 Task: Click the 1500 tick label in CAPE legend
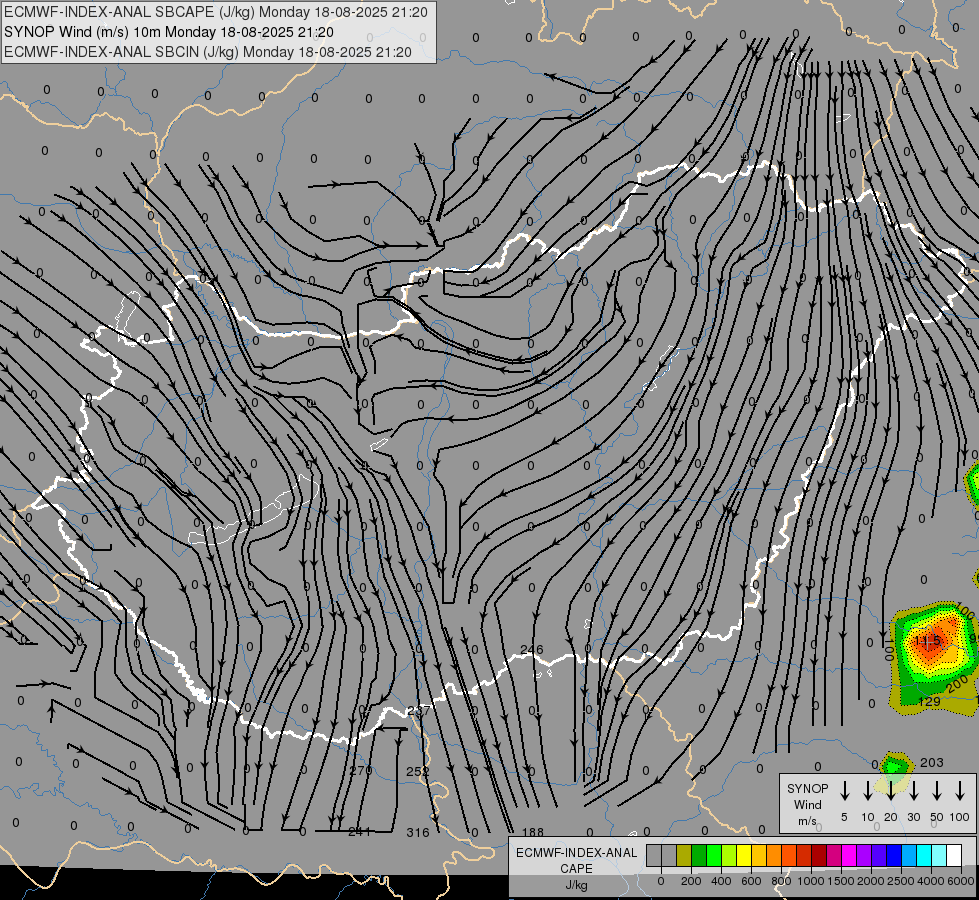(840, 881)
